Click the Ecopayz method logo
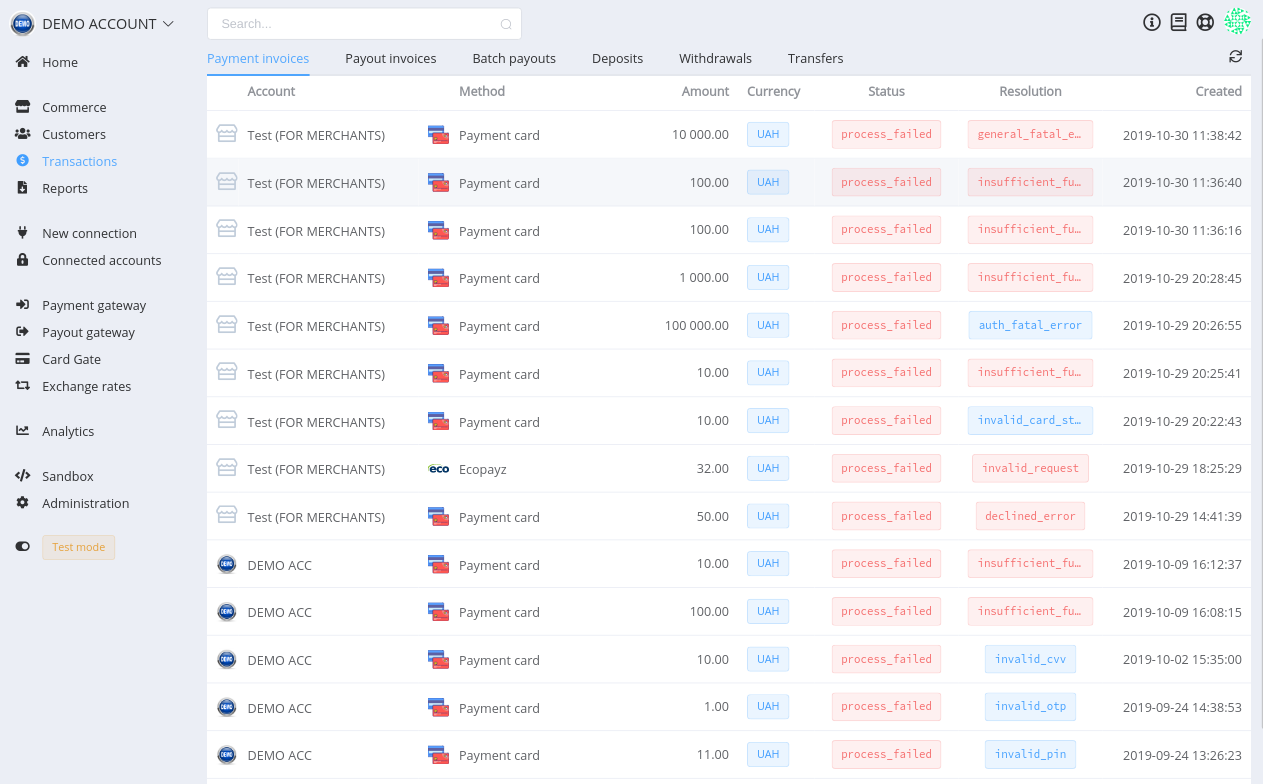Image resolution: width=1263 pixels, height=784 pixels. (438, 469)
